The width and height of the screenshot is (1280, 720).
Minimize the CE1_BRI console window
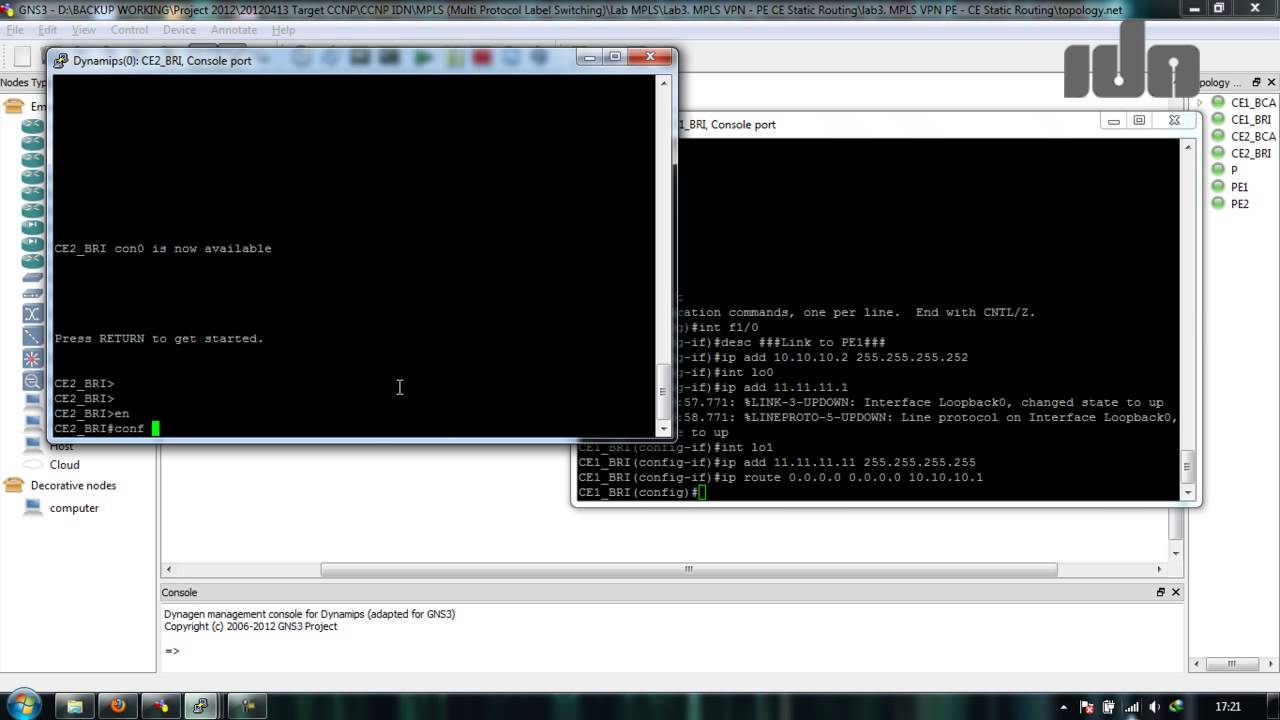click(x=1114, y=121)
